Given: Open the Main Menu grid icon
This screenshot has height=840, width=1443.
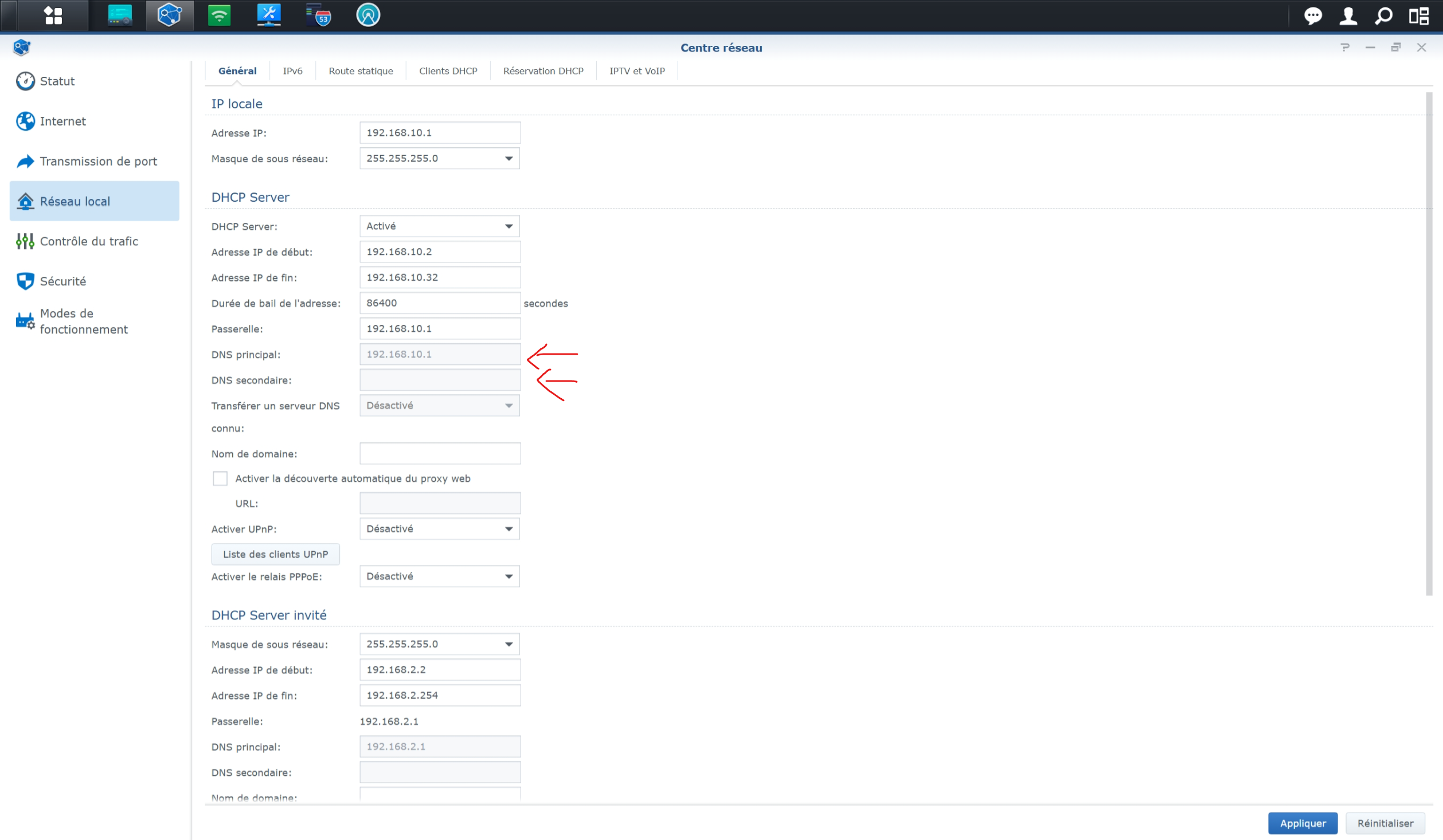Looking at the screenshot, I should pyautogui.click(x=53, y=15).
